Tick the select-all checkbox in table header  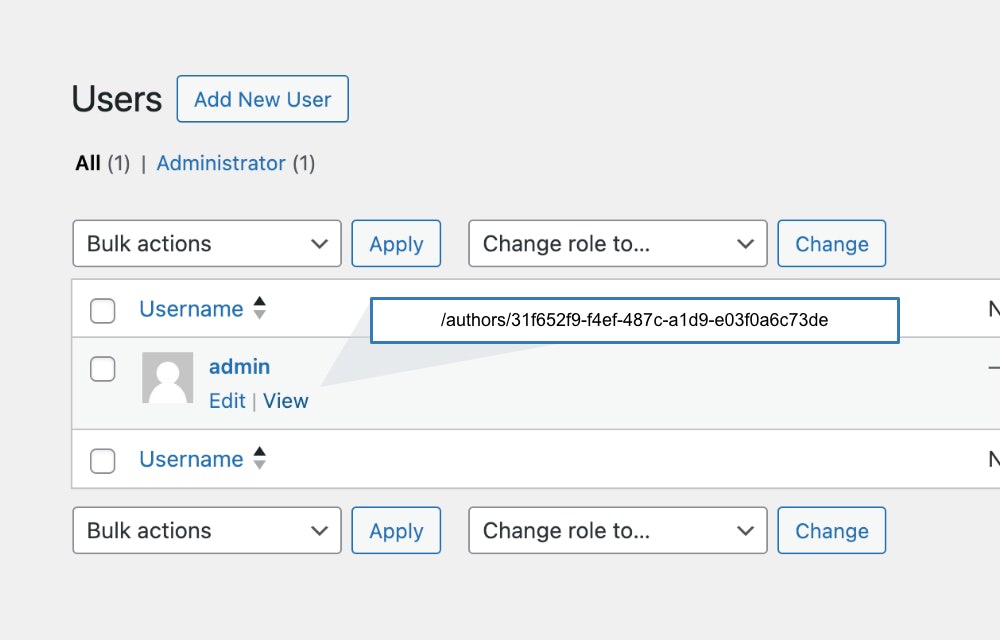(x=103, y=310)
